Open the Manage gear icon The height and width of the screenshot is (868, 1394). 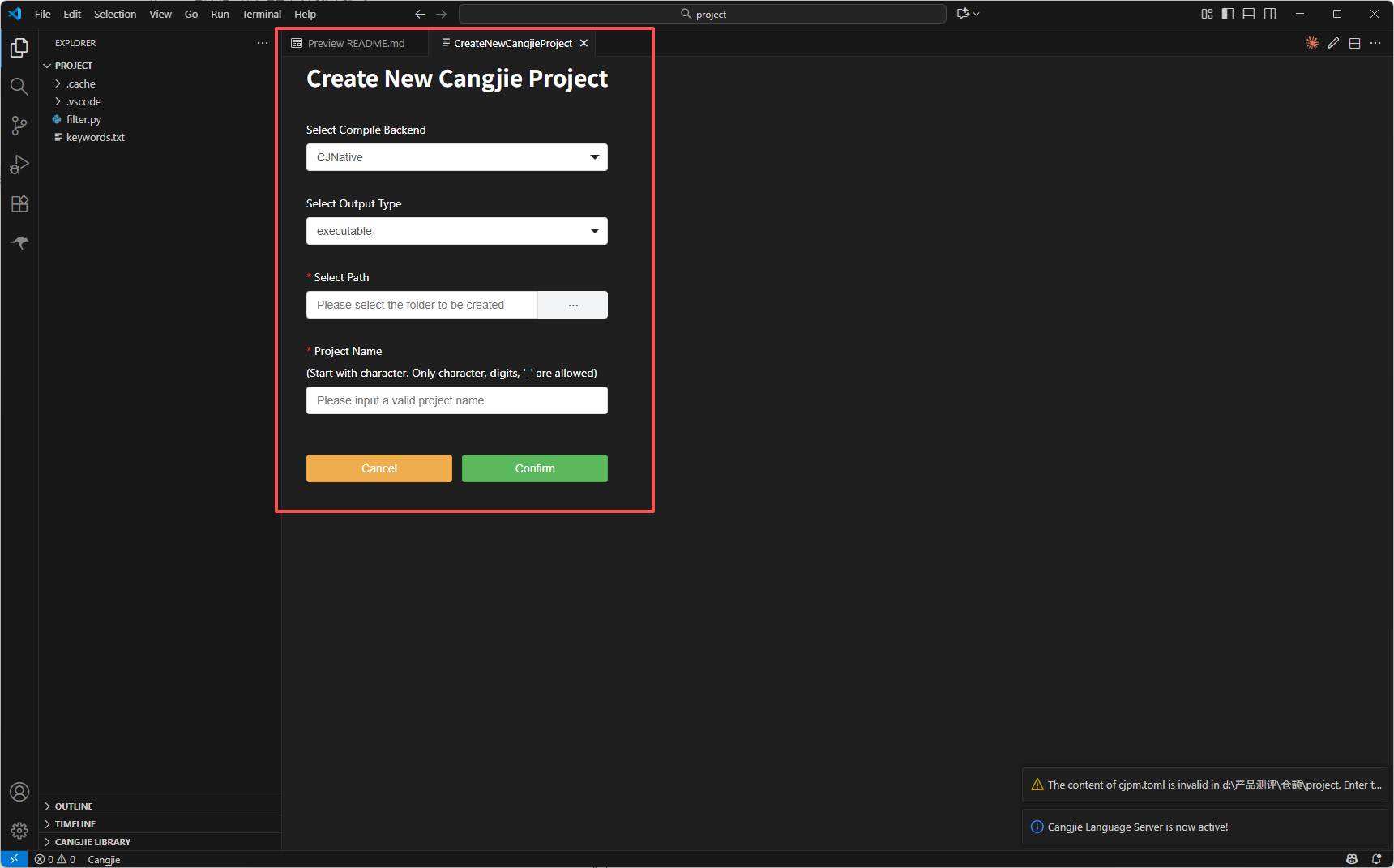point(19,831)
